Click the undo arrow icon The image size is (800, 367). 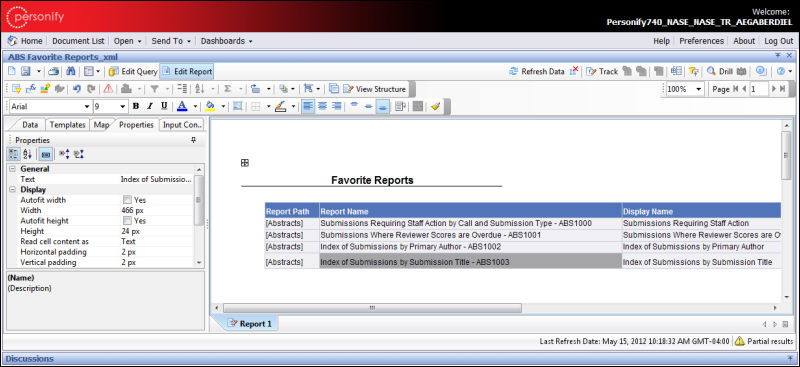77,89
